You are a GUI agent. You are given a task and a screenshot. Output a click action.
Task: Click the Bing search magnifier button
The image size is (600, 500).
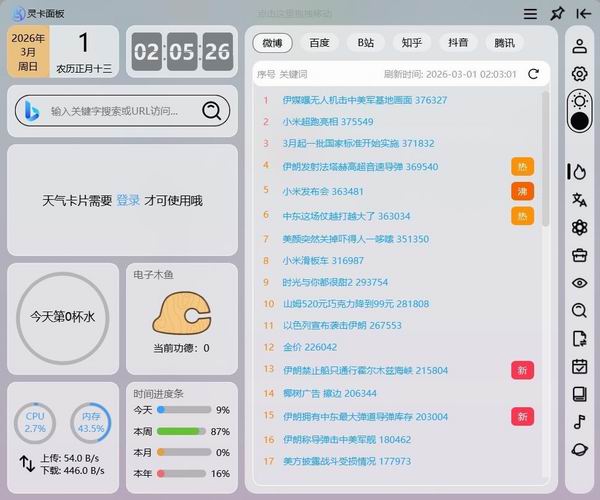(211, 111)
